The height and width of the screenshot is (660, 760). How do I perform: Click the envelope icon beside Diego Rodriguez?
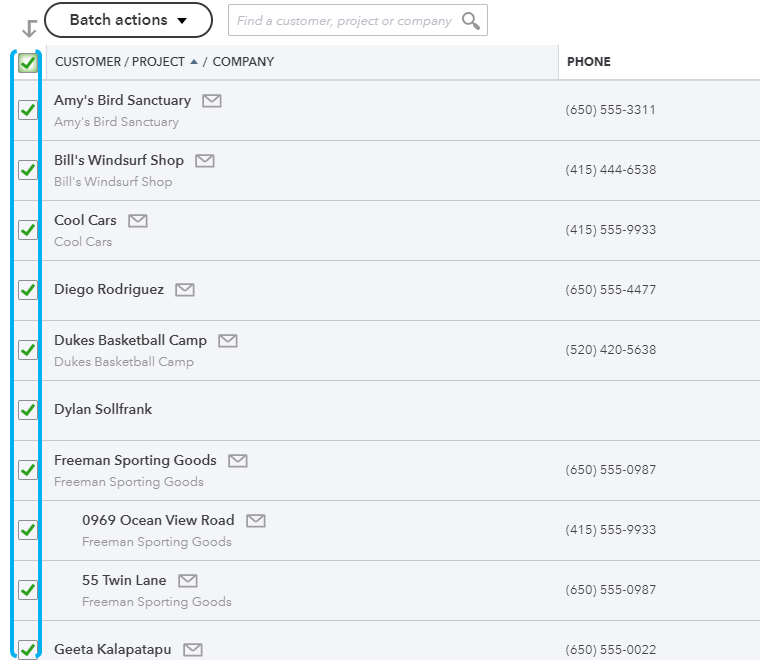[x=185, y=290]
